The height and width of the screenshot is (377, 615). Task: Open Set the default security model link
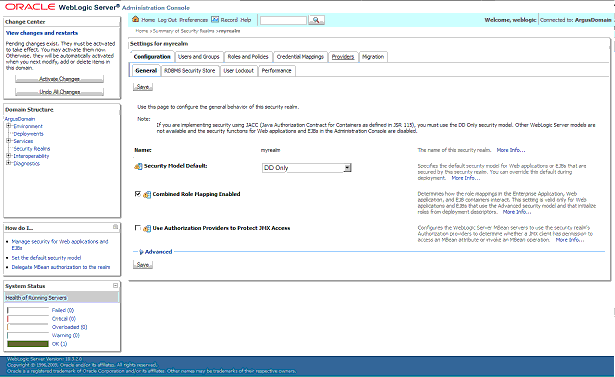[46, 258]
